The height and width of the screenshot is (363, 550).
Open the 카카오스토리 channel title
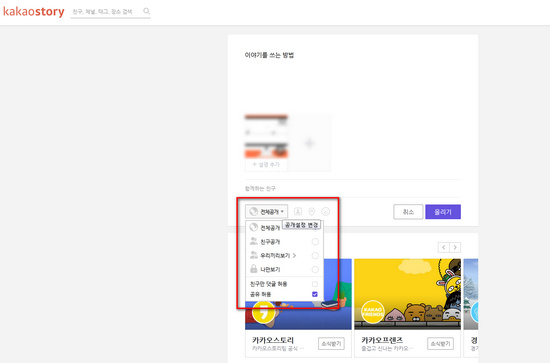coord(273,340)
